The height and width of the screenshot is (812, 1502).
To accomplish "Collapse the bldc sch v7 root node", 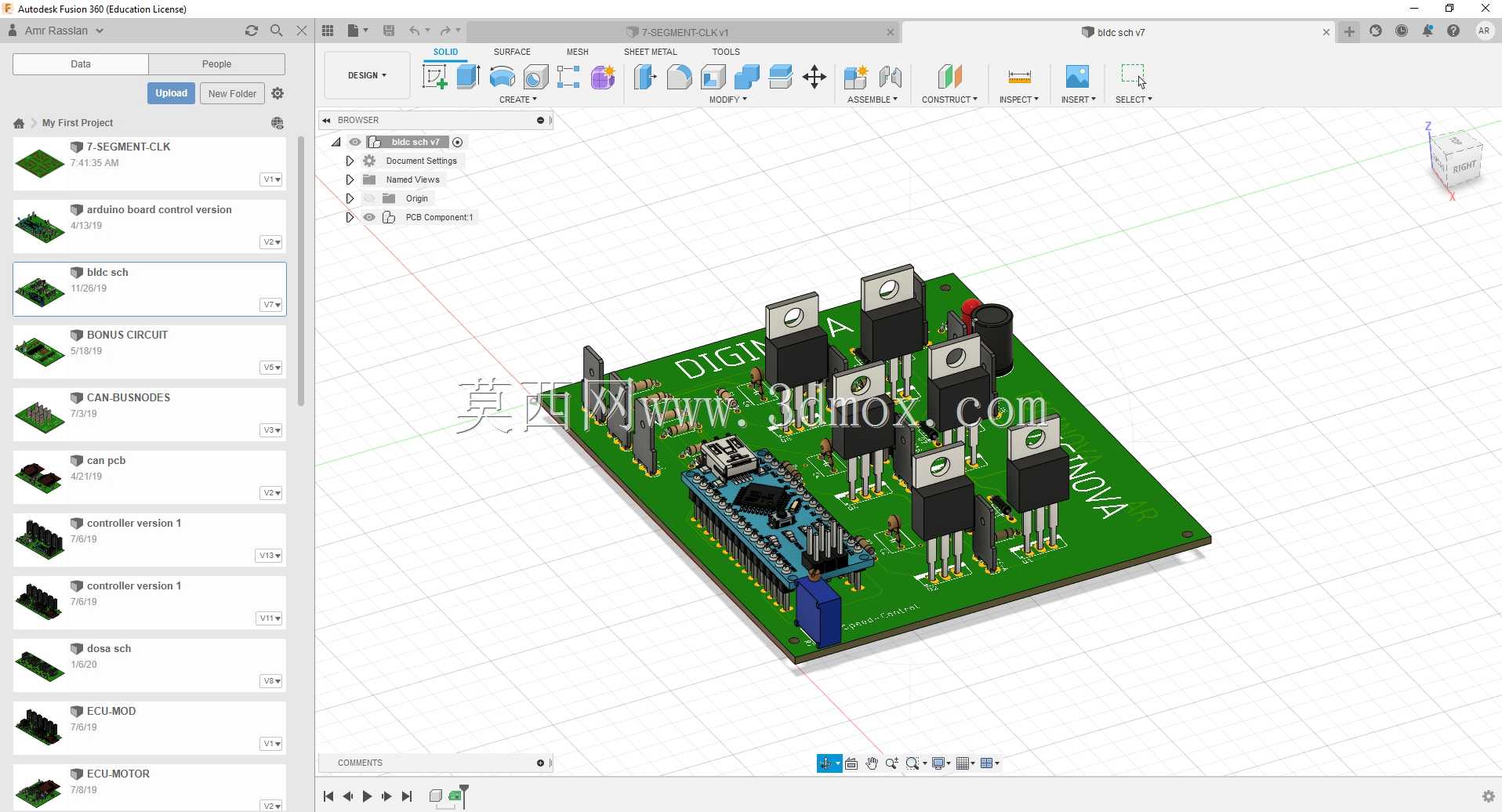I will click(336, 142).
